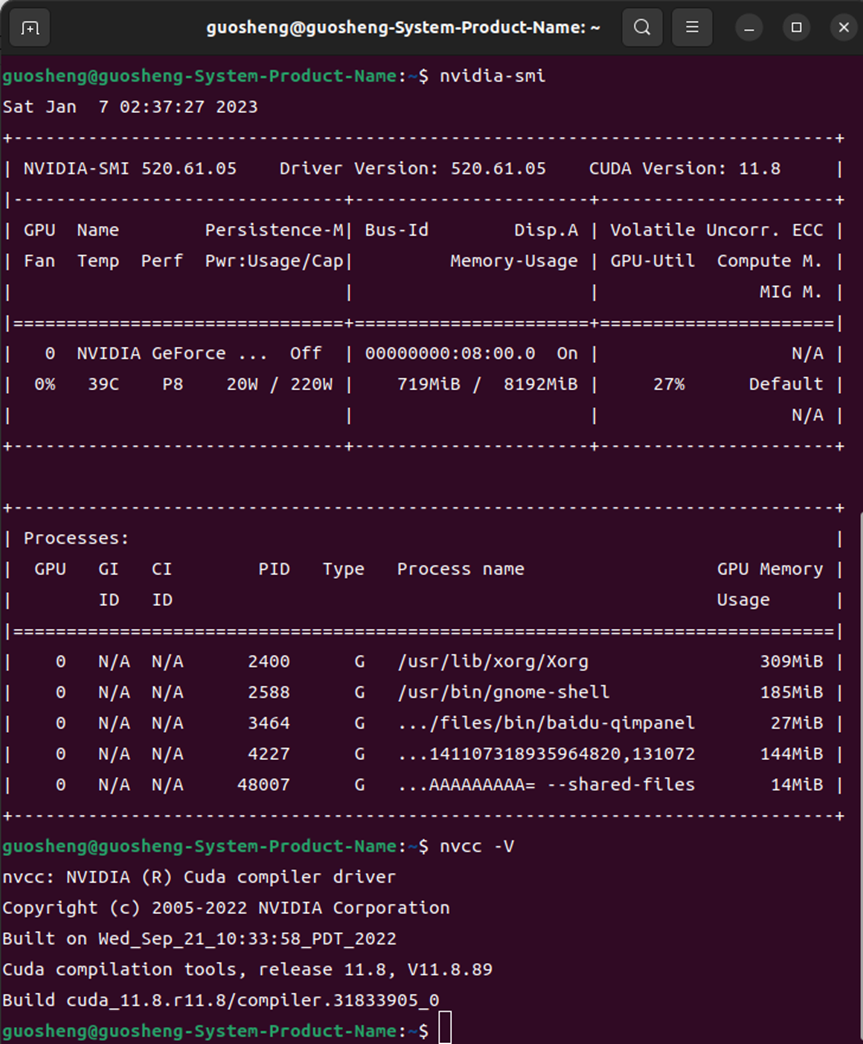
Task: Click the /usr/bin/gnome-shell process name
Action: pos(503,692)
